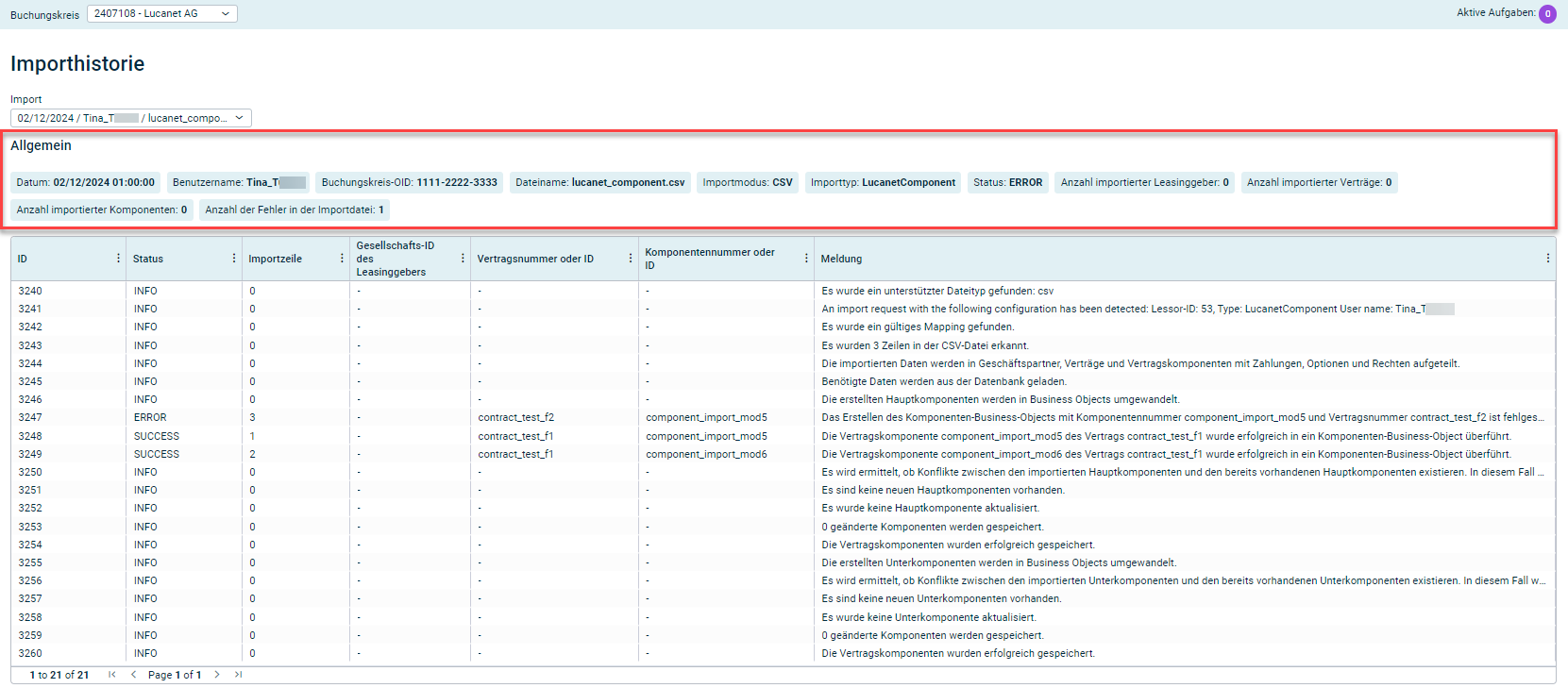Sort by the ID column header
Screen dimensions: 1568x688
[23, 259]
